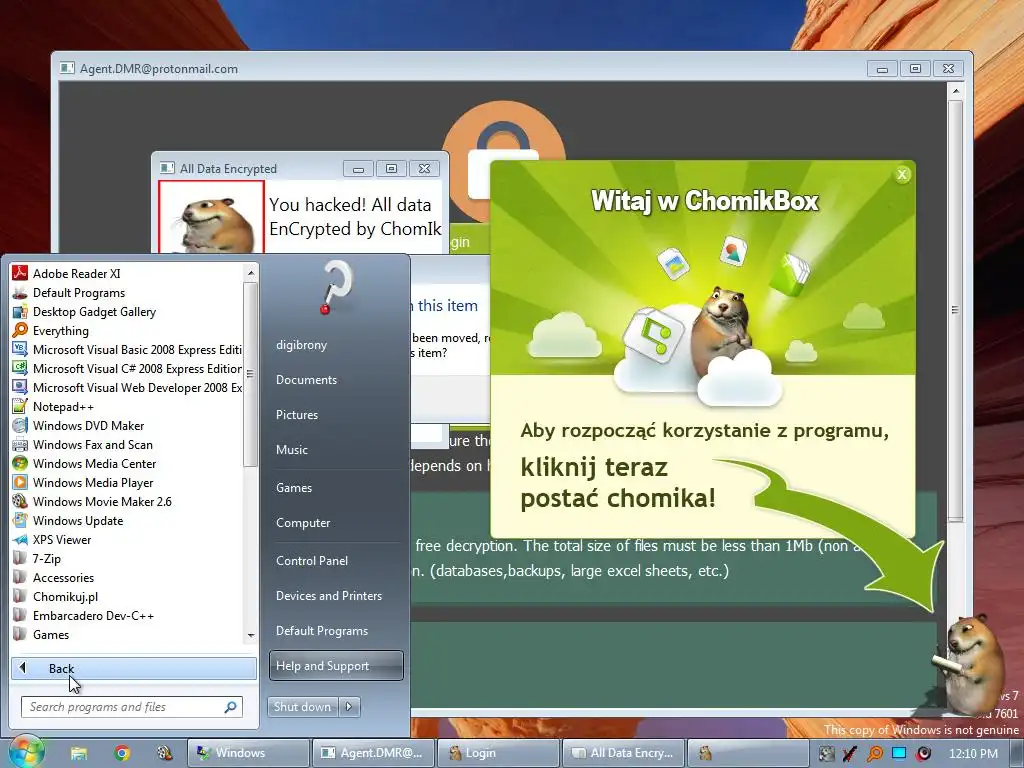Switch to the Agent.DMR@ taskbar window

click(x=372, y=753)
